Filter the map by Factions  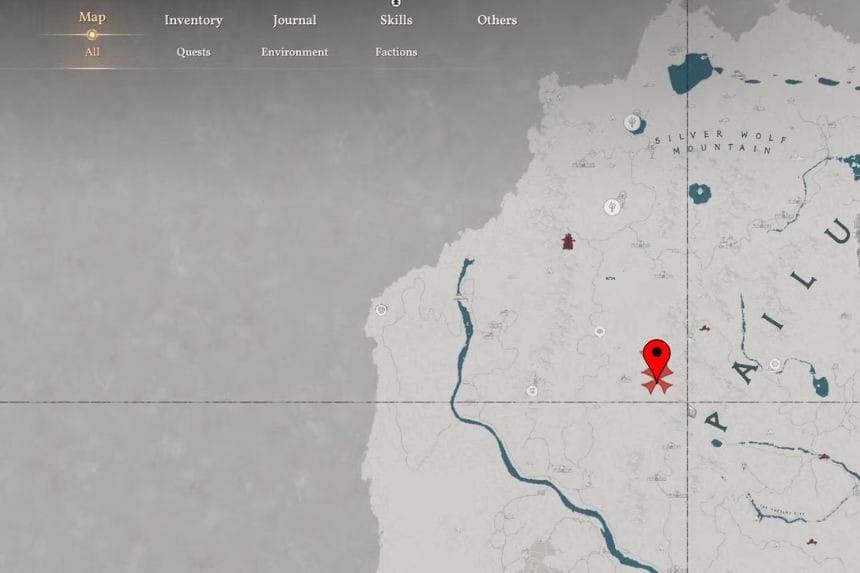click(396, 52)
